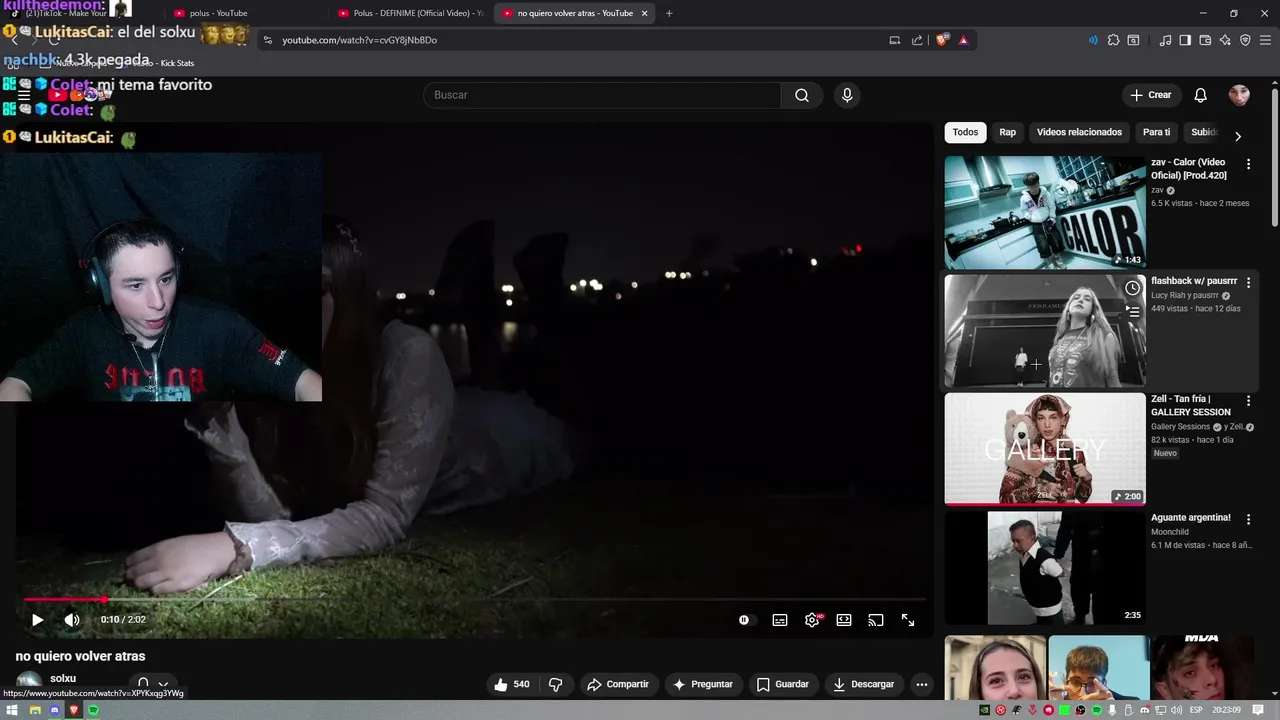This screenshot has height=720, width=1280.
Task: Open the browser hamburger main menu
Action: tap(1266, 40)
